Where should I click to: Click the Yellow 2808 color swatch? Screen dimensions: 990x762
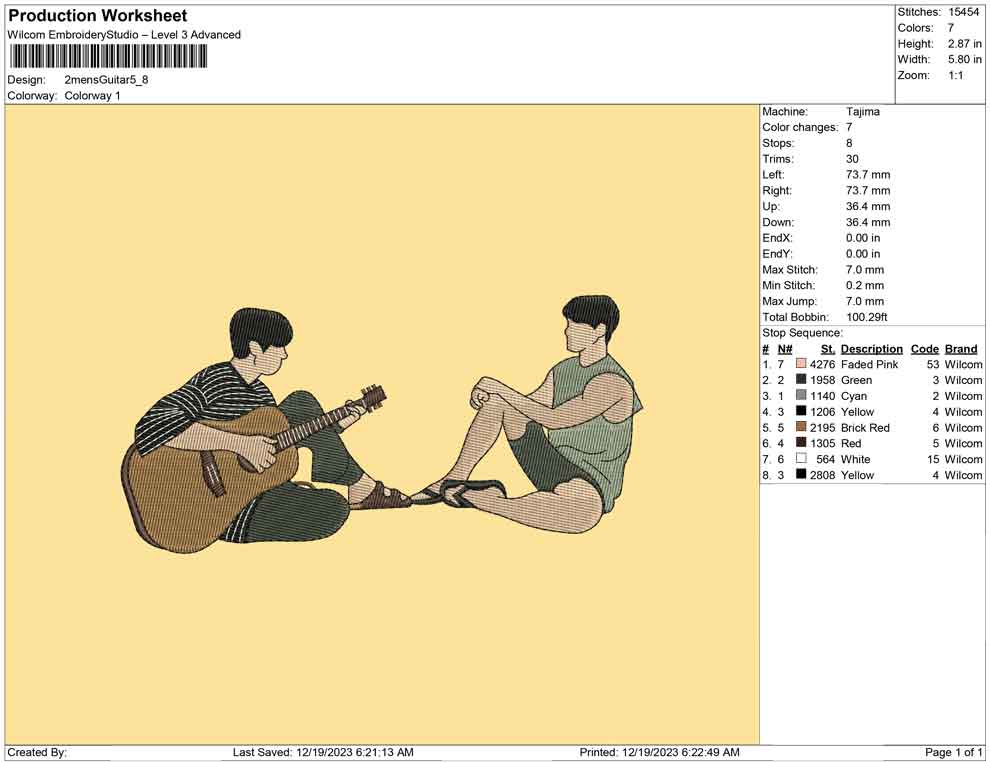coord(801,474)
